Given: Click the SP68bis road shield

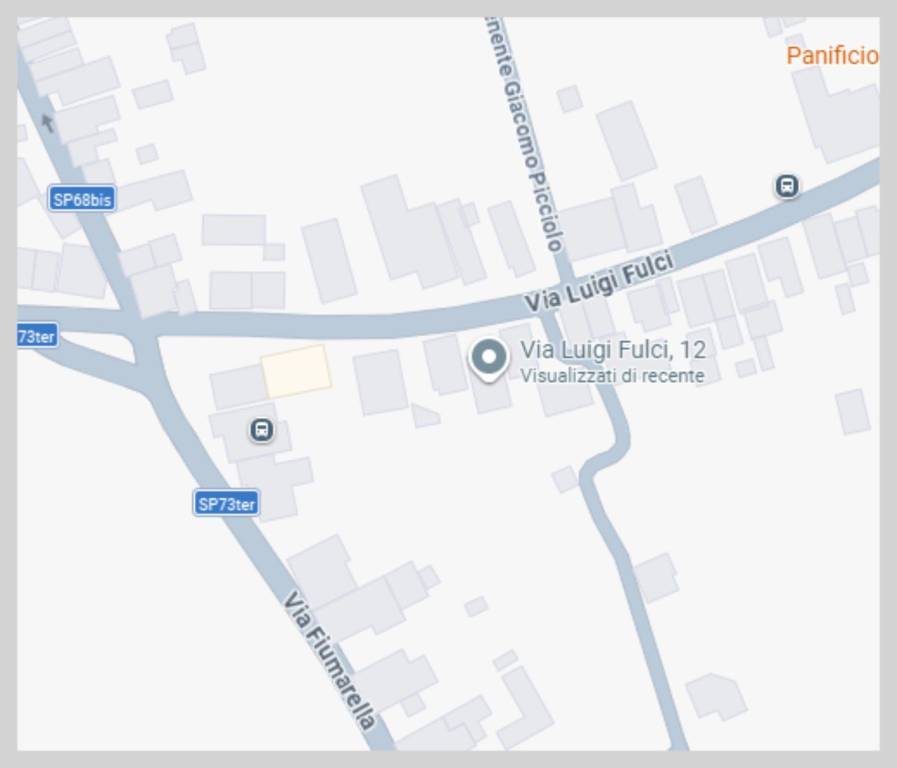Looking at the screenshot, I should (82, 199).
